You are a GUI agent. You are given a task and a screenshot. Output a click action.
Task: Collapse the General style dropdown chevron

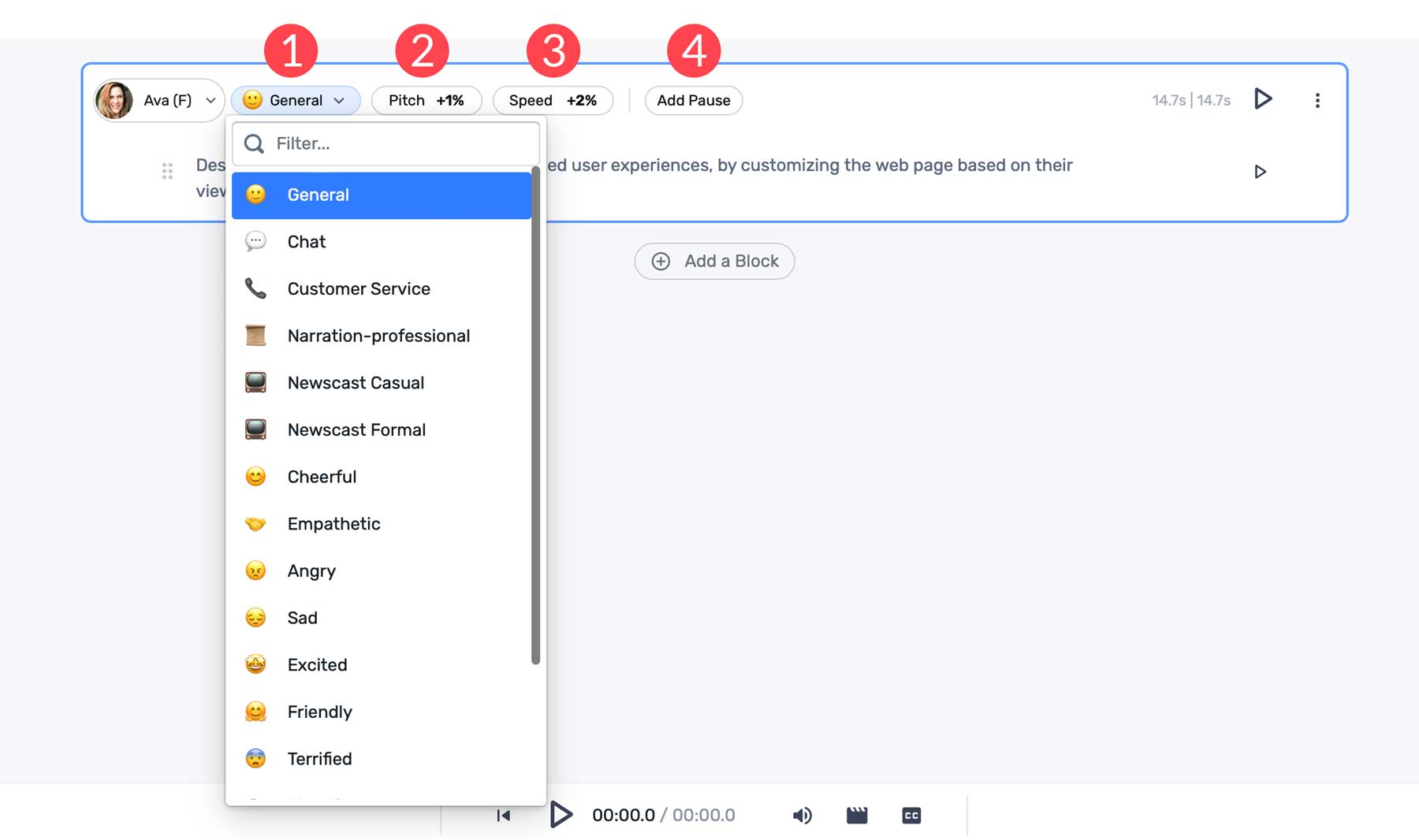[341, 100]
